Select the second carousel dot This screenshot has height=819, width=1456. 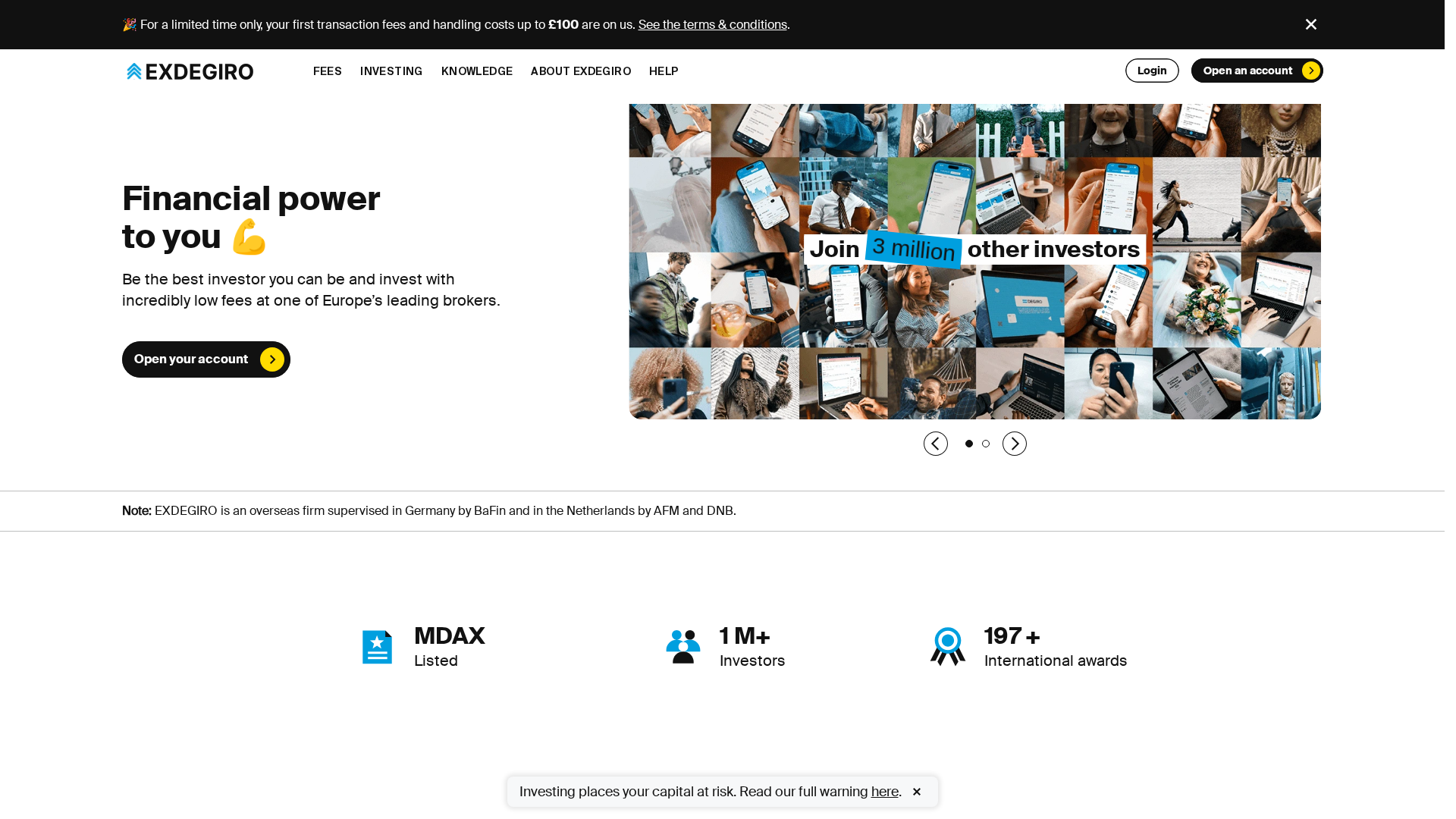coord(986,444)
